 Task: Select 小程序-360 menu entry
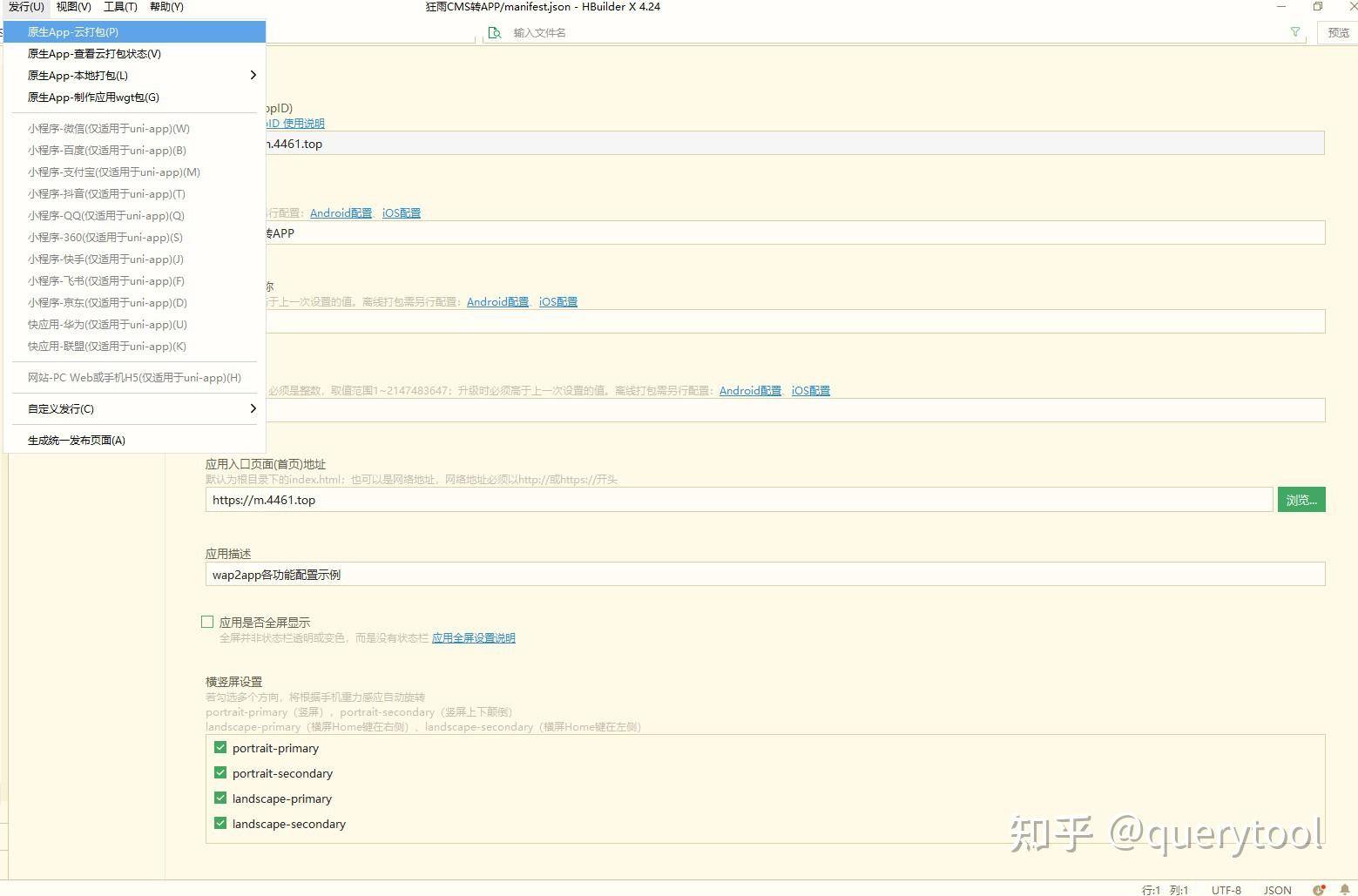coord(135,238)
